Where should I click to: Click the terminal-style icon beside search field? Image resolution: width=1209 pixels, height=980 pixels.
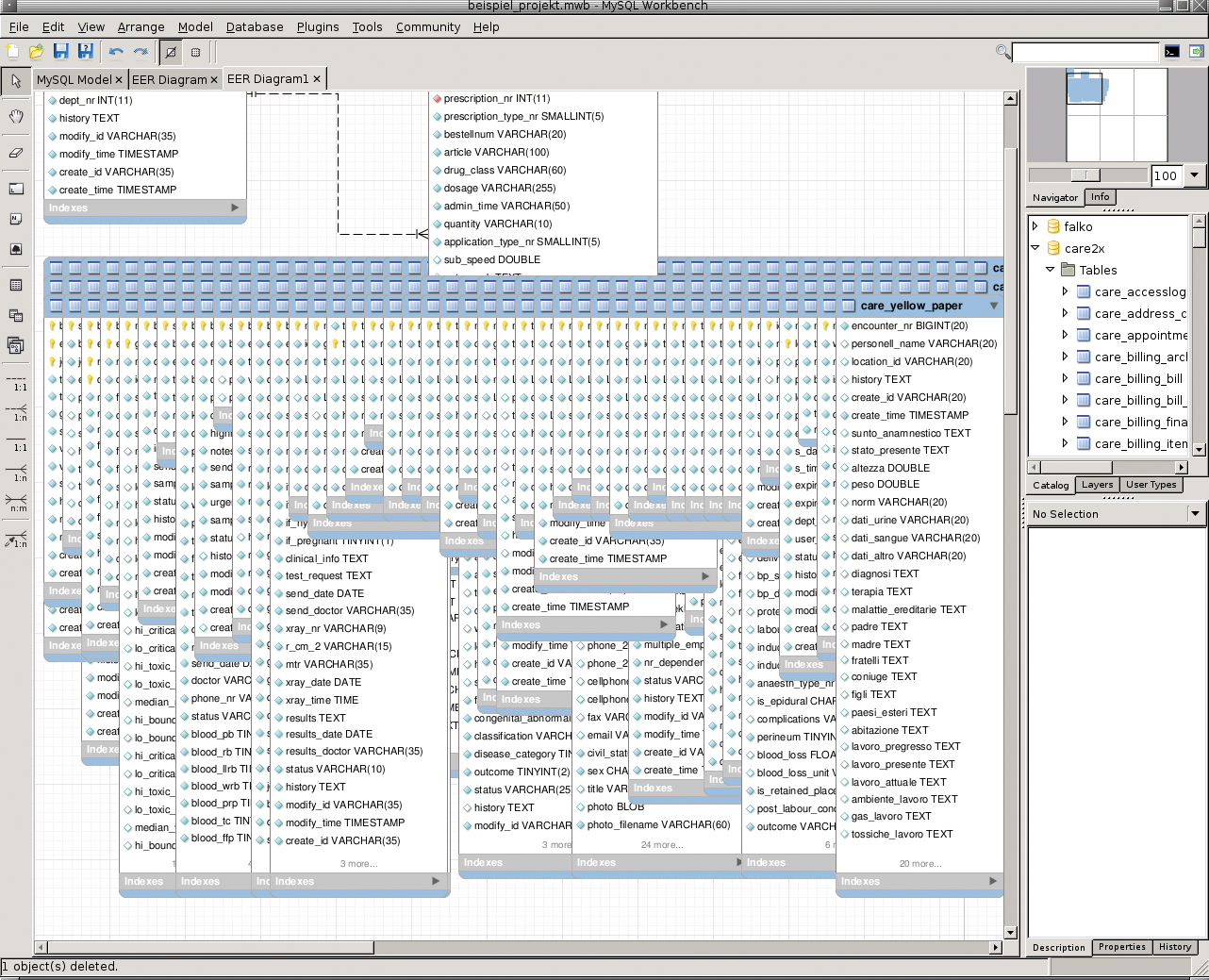(x=1171, y=52)
